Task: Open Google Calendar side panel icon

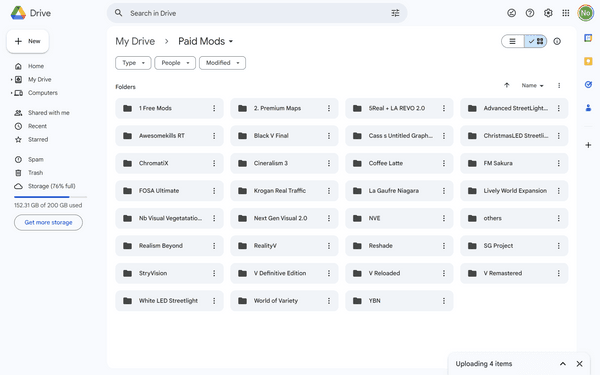Action: [x=588, y=38]
